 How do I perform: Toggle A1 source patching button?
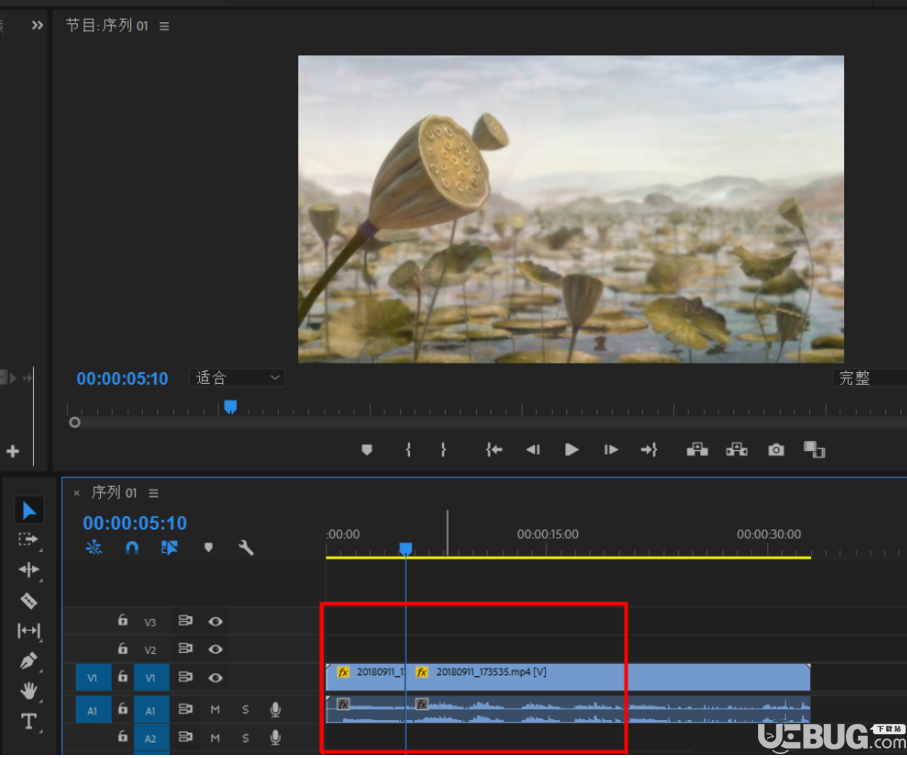[x=93, y=711]
